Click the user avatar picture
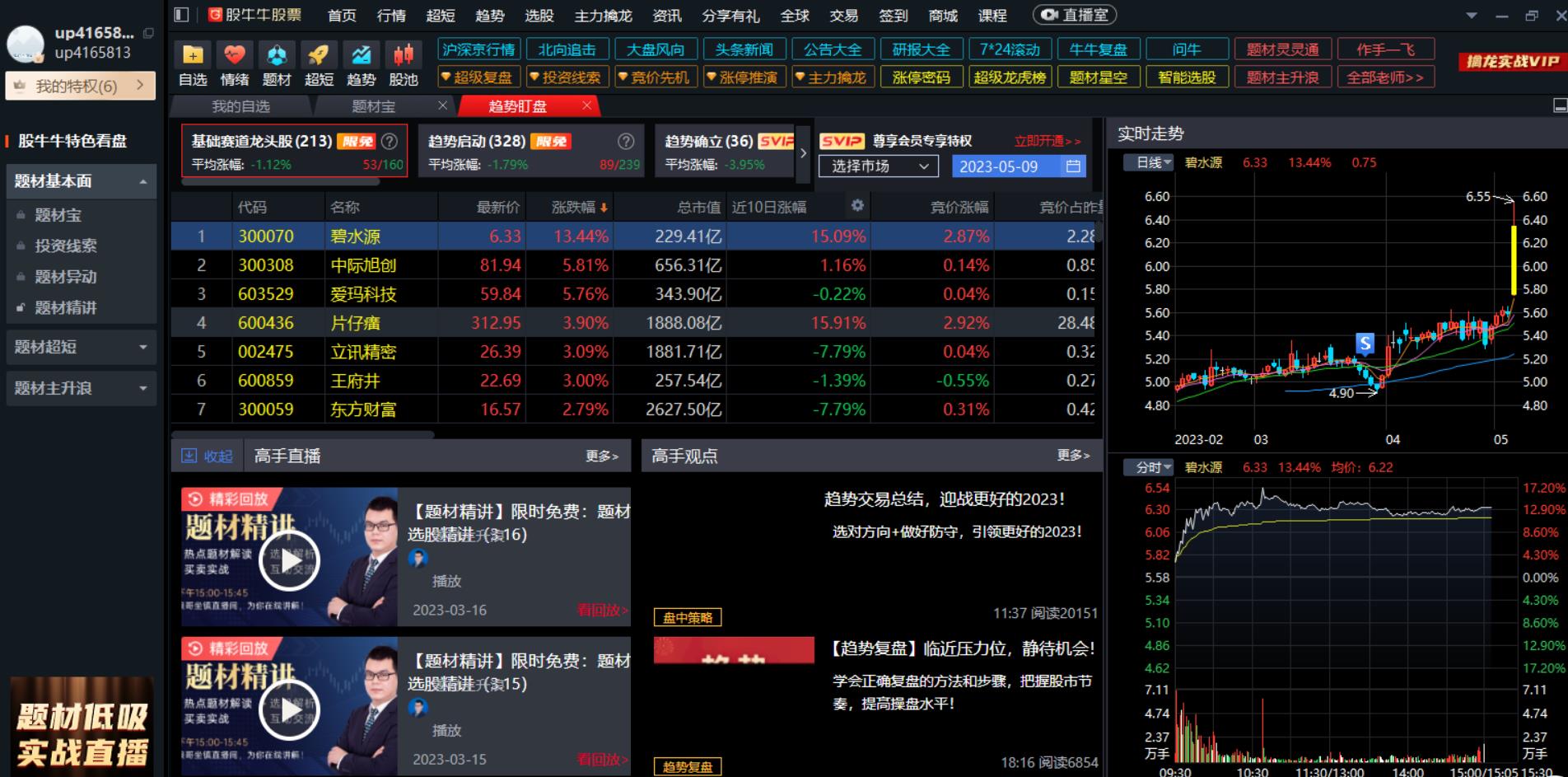1568x777 pixels. point(26,44)
